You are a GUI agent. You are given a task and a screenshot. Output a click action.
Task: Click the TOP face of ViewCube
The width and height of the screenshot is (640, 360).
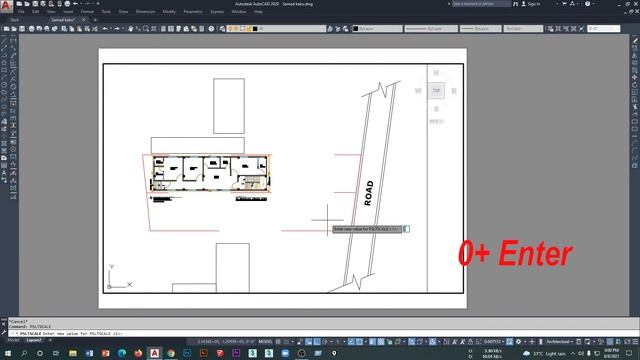[436, 91]
